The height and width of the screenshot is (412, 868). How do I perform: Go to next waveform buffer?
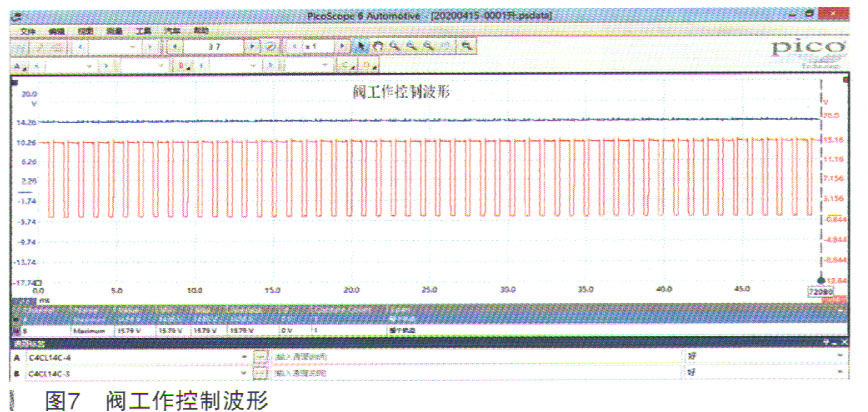[x=251, y=47]
